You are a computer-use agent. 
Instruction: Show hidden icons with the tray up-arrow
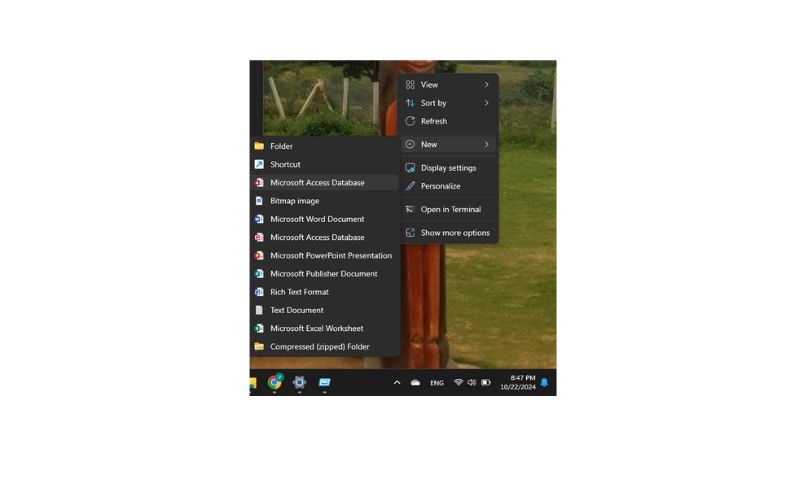(397, 383)
